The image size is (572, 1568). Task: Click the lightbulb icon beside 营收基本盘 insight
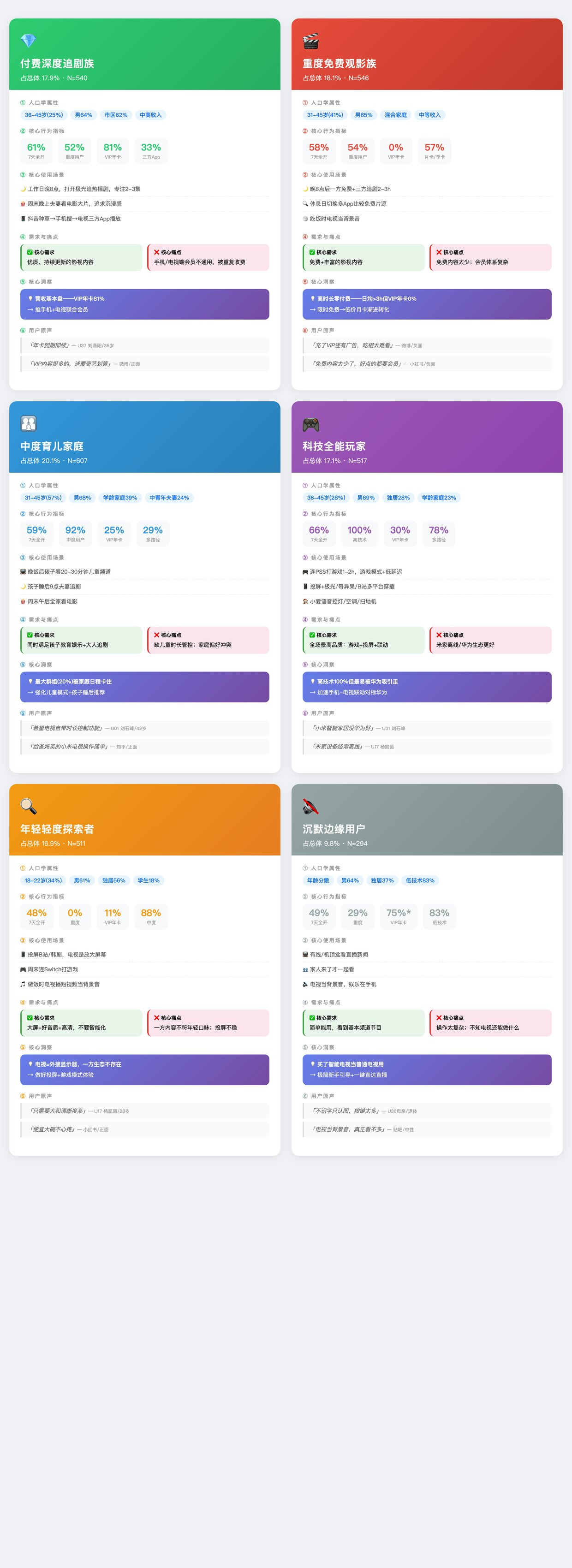point(30,299)
